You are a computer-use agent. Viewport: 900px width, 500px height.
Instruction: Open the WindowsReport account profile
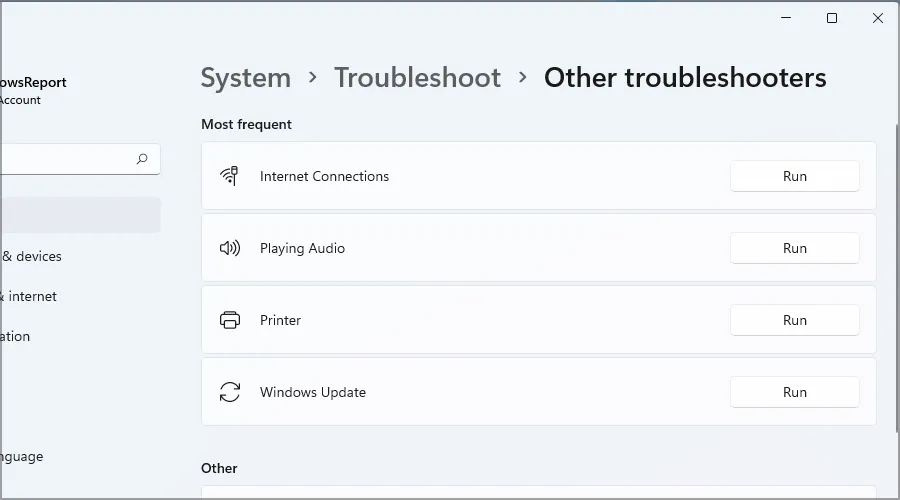click(34, 90)
